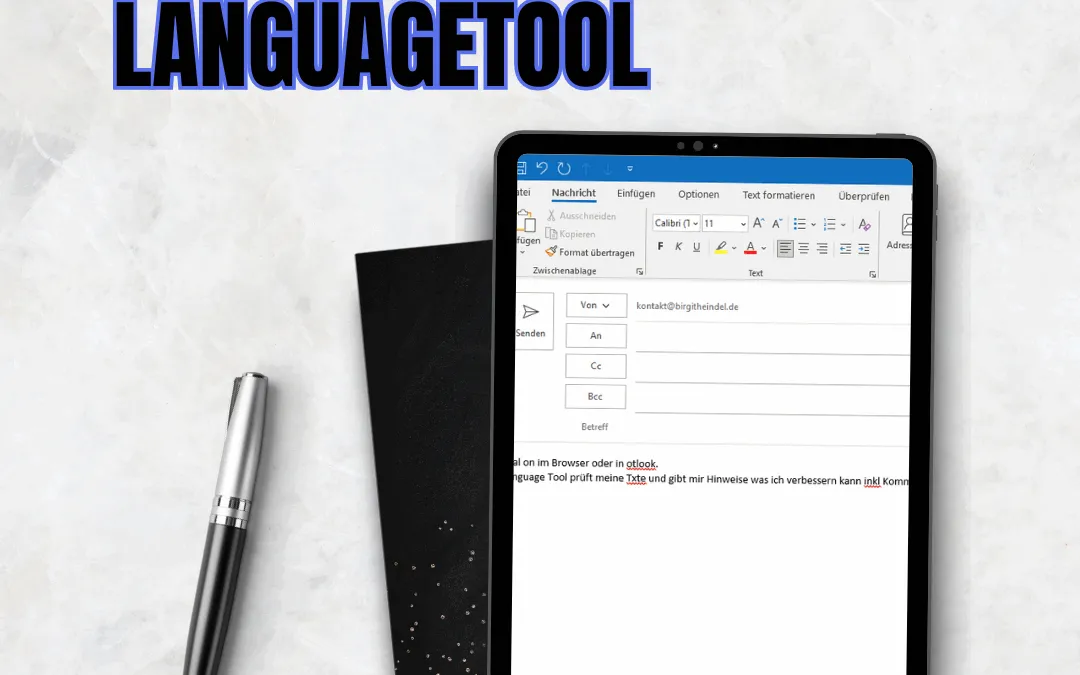Open the highlight color dropdown arrow
This screenshot has height=675, width=1080.
(734, 248)
